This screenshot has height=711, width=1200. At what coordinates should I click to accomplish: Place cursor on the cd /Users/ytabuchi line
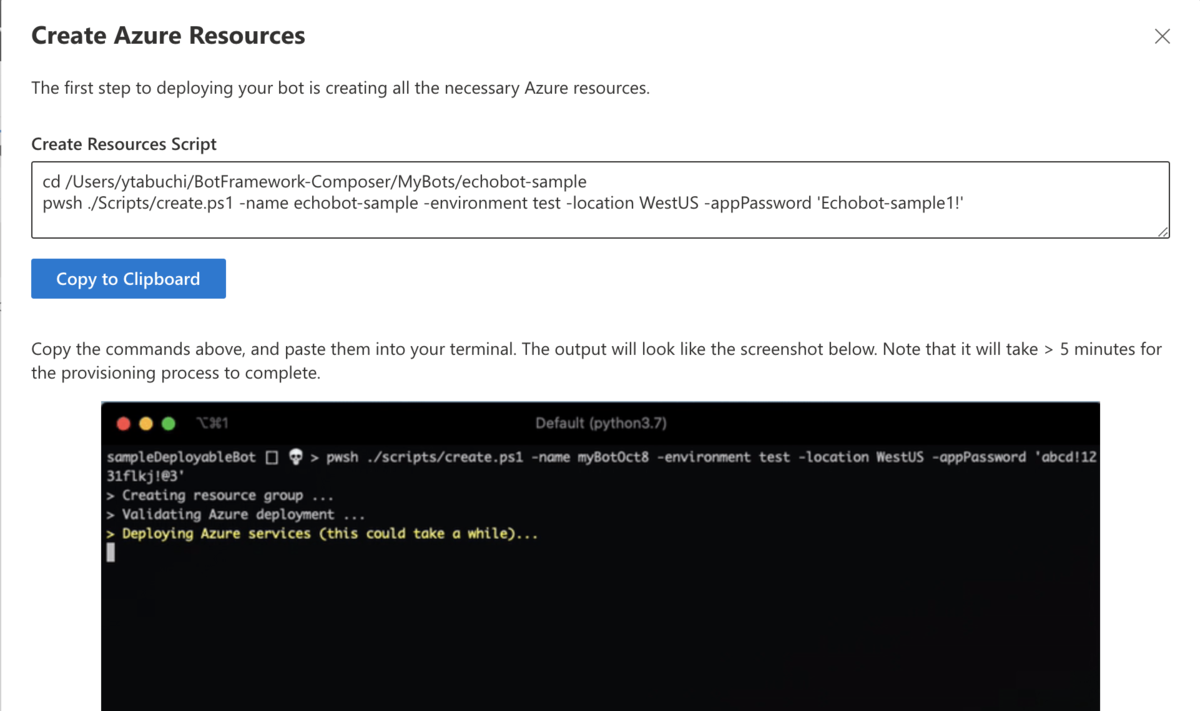(314, 182)
